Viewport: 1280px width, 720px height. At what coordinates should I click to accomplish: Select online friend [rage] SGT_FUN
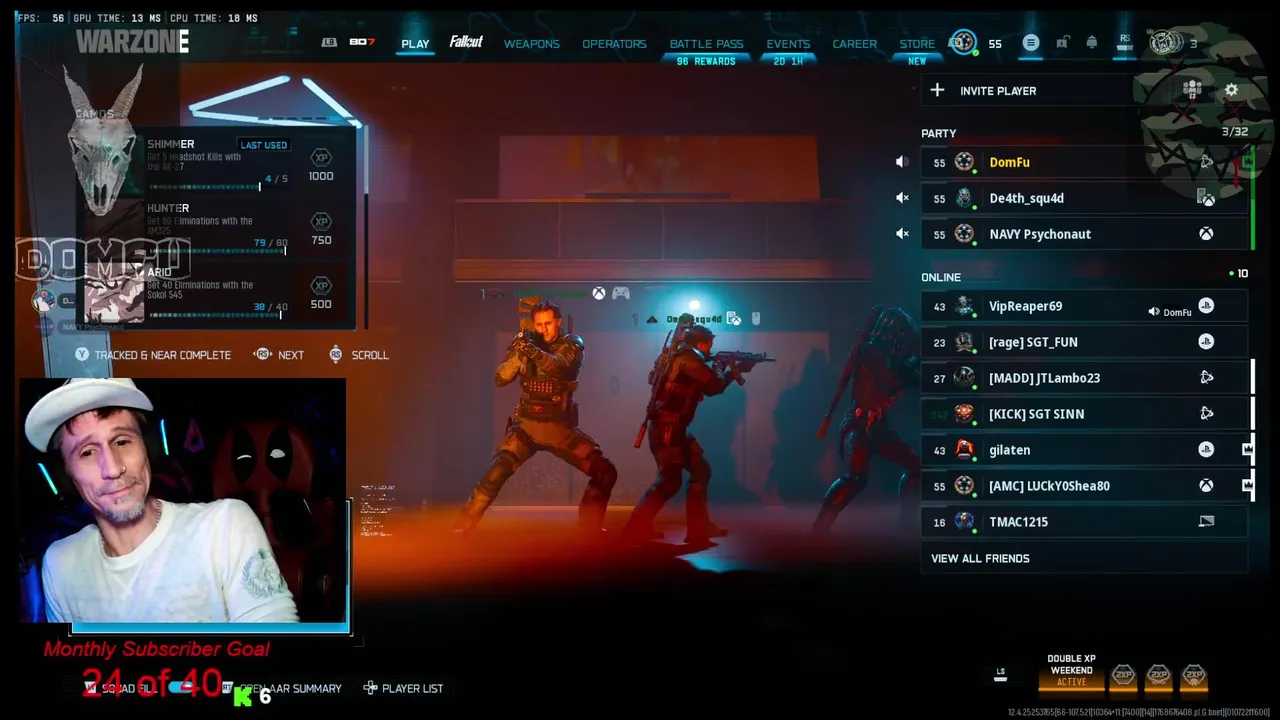tap(1084, 342)
